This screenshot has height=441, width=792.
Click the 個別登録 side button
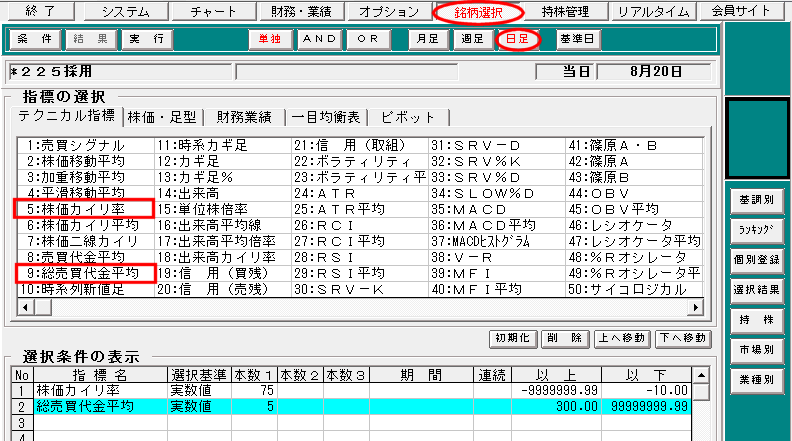[755, 259]
